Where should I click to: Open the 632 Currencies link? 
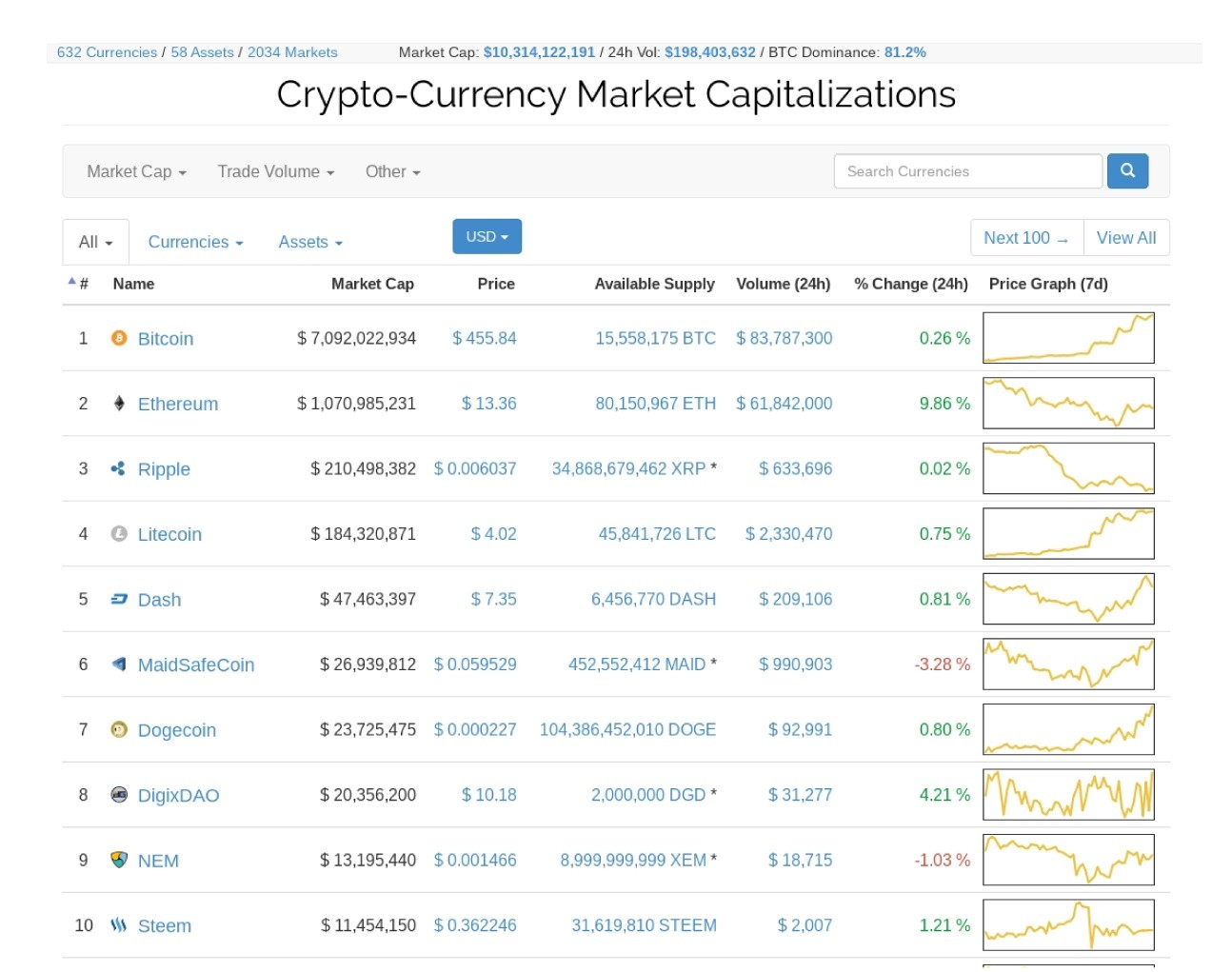[x=107, y=52]
